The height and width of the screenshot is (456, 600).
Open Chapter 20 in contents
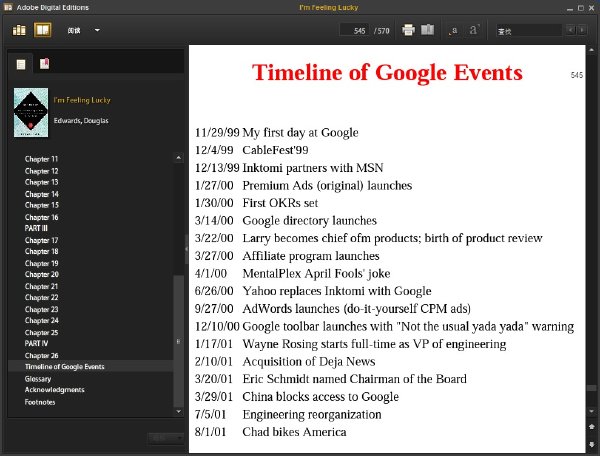(41, 275)
